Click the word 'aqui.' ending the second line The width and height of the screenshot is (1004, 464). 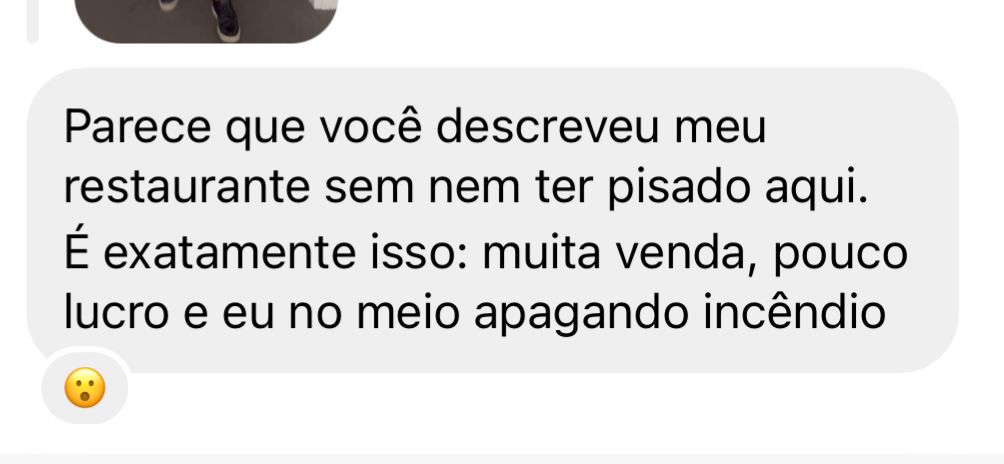pos(818,189)
